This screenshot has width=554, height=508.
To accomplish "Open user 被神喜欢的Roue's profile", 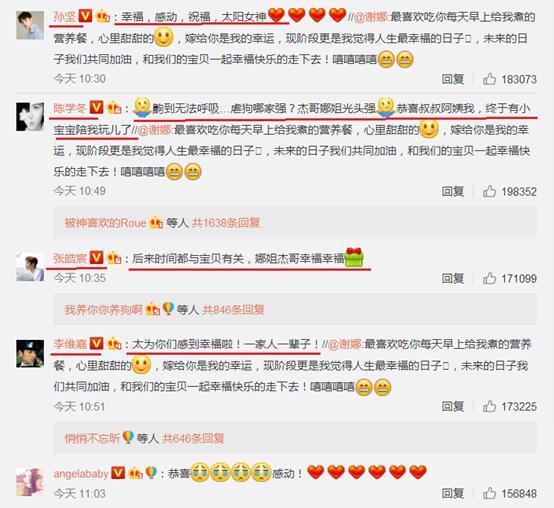I will [105, 223].
